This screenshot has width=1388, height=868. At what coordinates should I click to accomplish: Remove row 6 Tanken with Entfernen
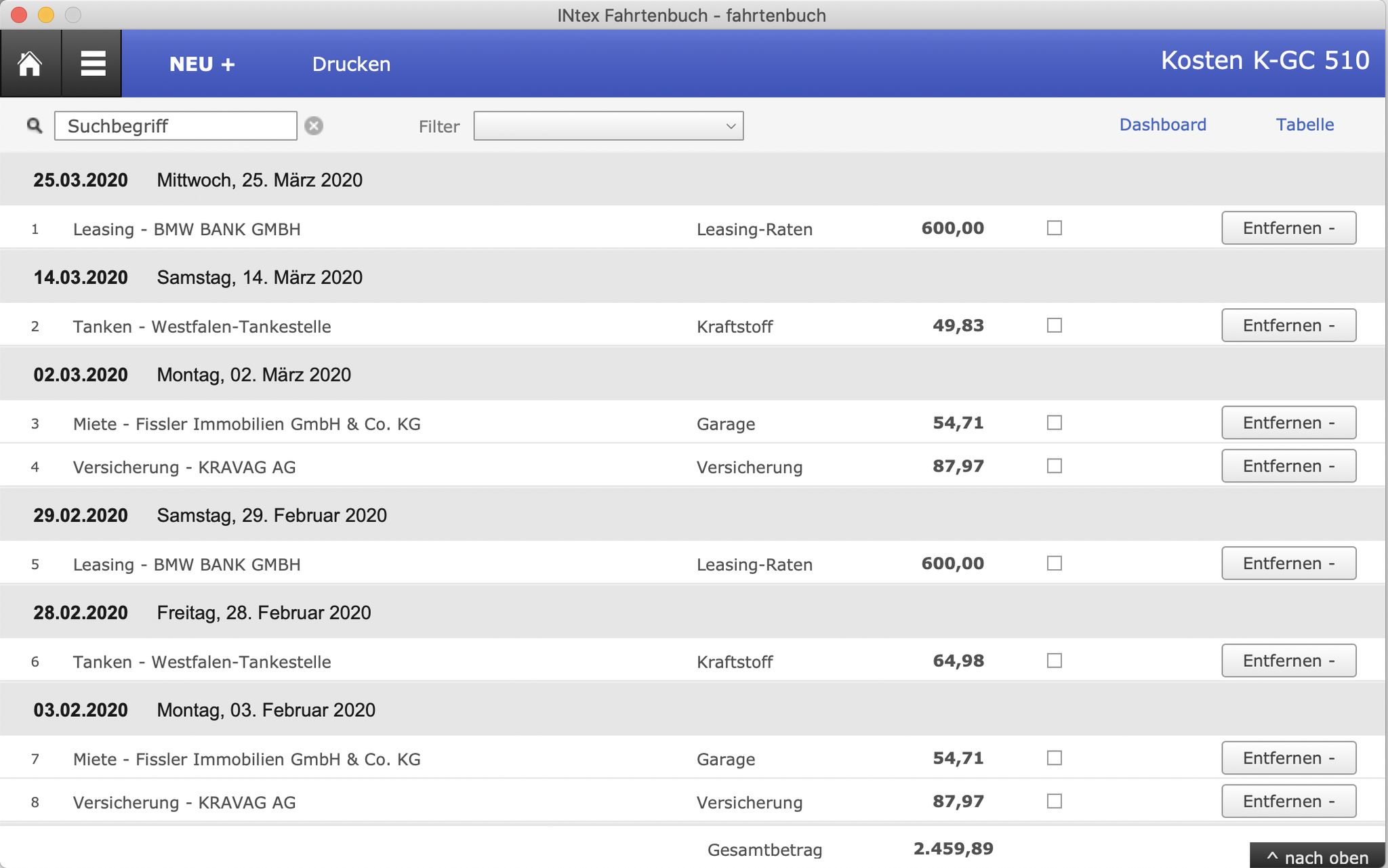pos(1288,661)
